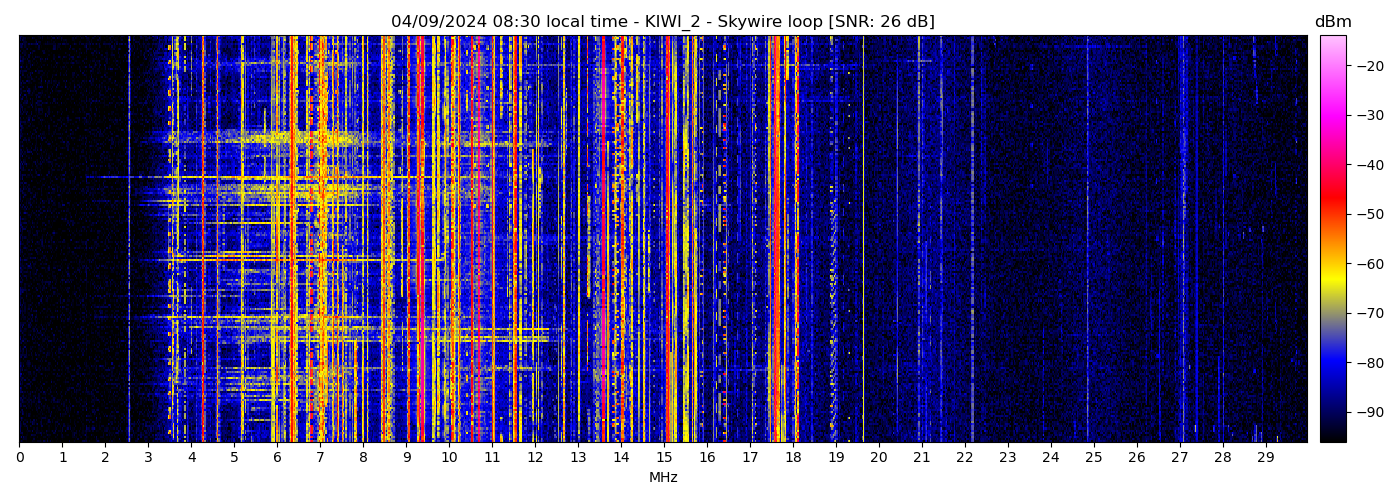The height and width of the screenshot is (500, 1400).
Task: Select the -20 tick label on the colorbar
Action: [x=1367, y=66]
